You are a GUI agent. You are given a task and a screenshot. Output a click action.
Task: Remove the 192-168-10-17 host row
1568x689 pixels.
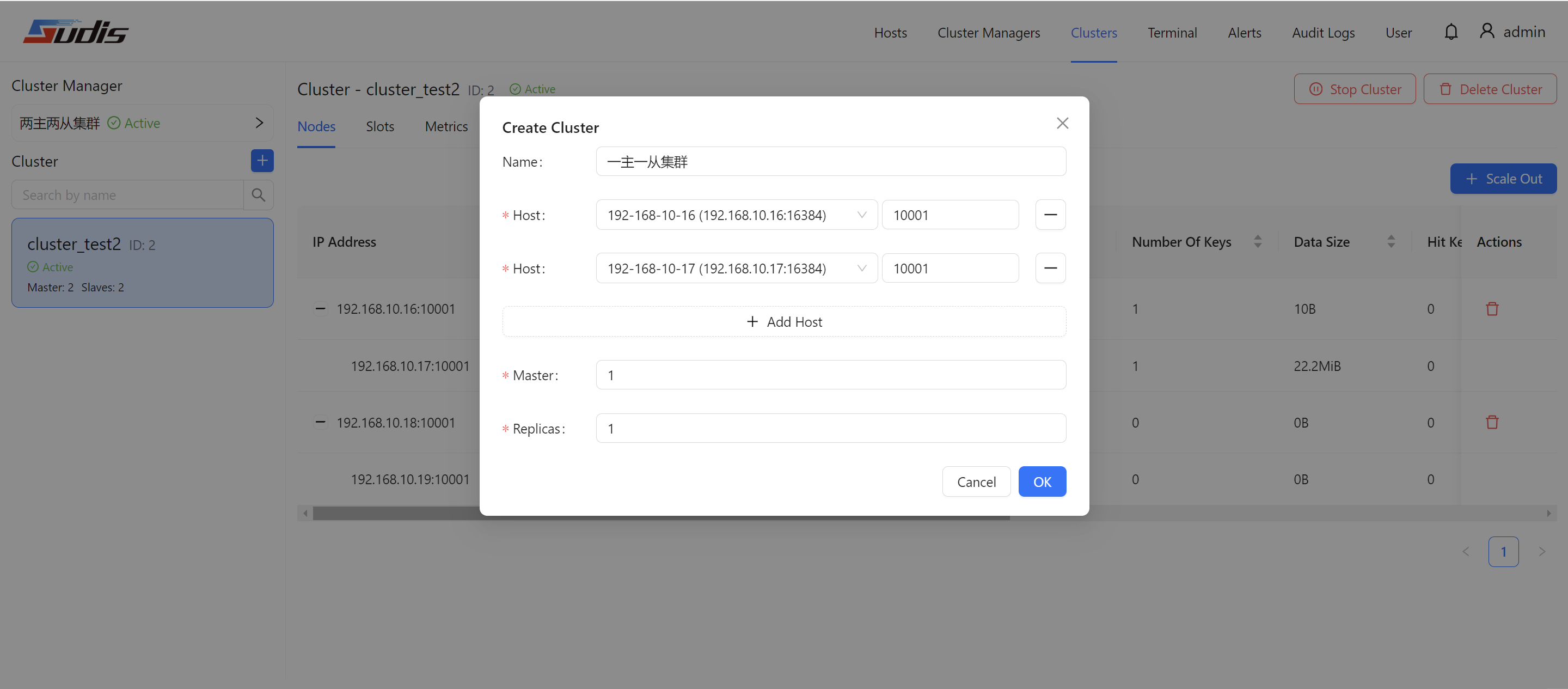pyautogui.click(x=1051, y=268)
